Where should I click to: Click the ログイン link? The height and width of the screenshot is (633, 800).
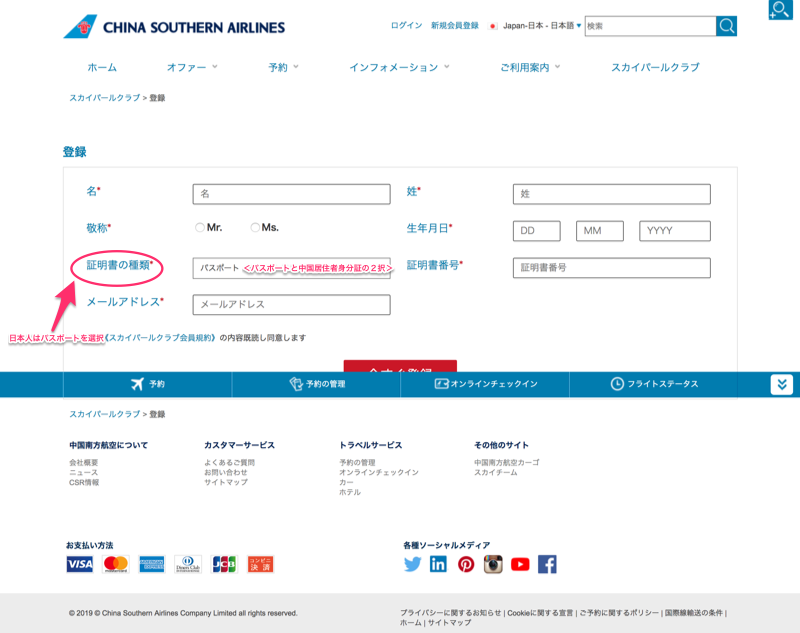pyautogui.click(x=407, y=26)
